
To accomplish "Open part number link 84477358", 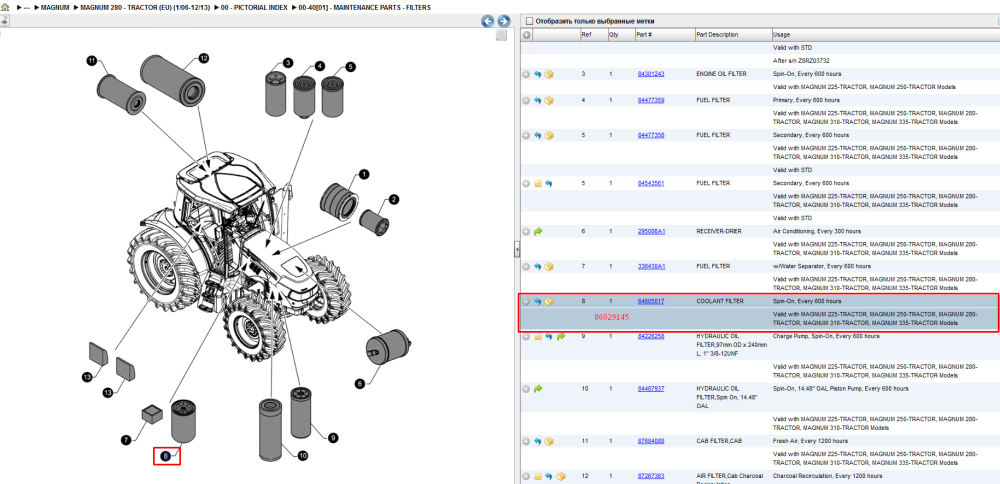I will [x=651, y=136].
